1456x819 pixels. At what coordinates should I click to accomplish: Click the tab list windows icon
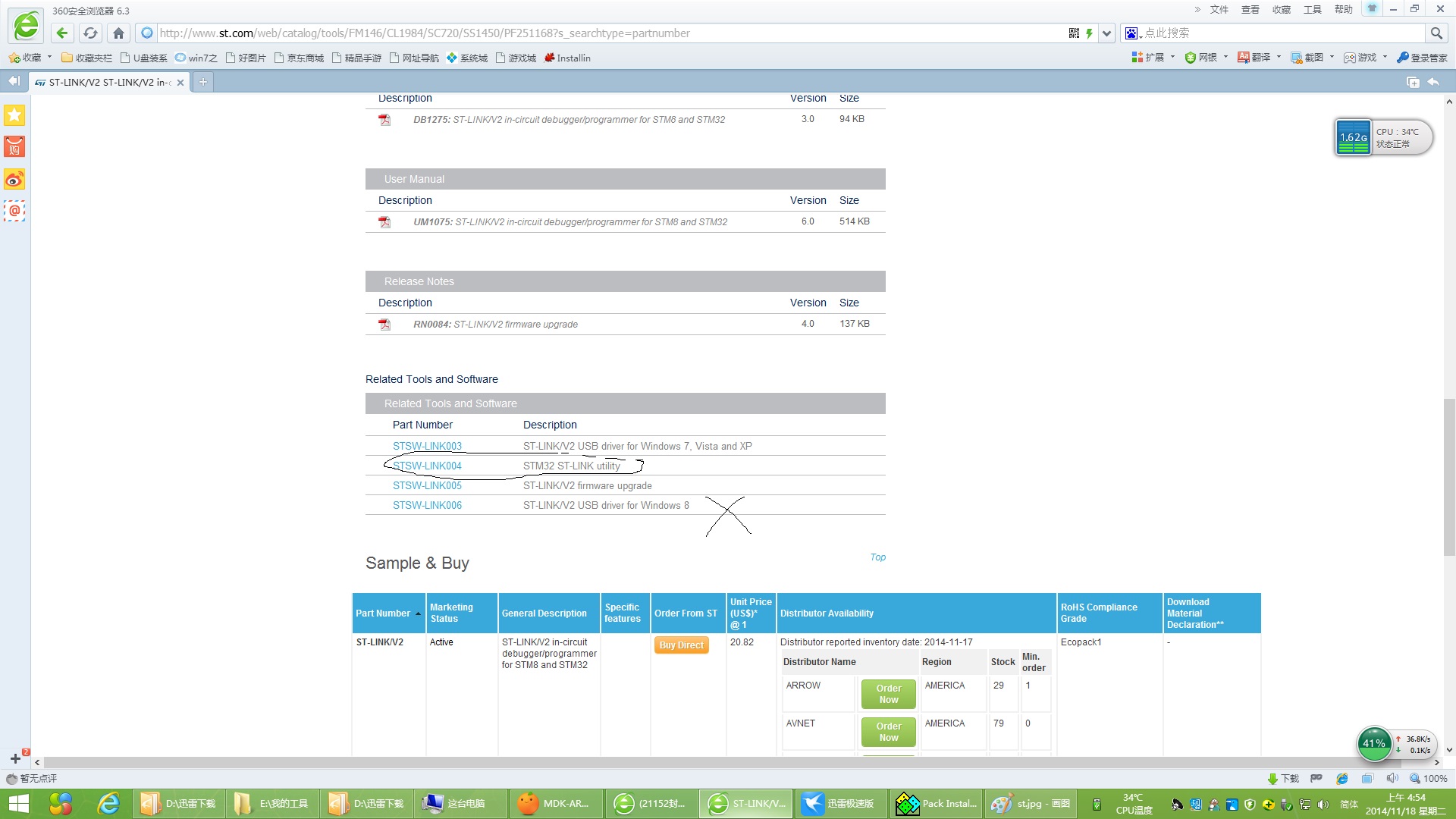tap(1412, 82)
